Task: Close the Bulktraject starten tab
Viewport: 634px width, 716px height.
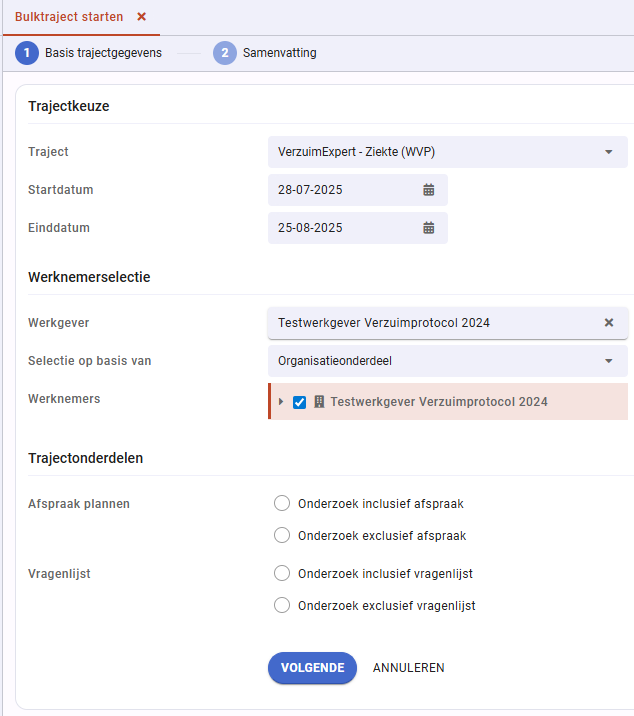Action: pos(142,17)
